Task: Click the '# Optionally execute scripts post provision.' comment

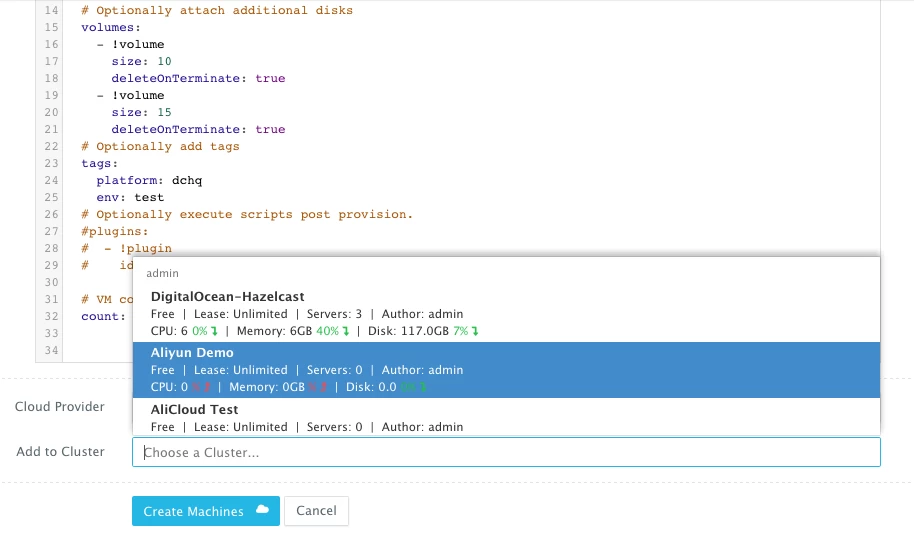Action: tap(247, 214)
